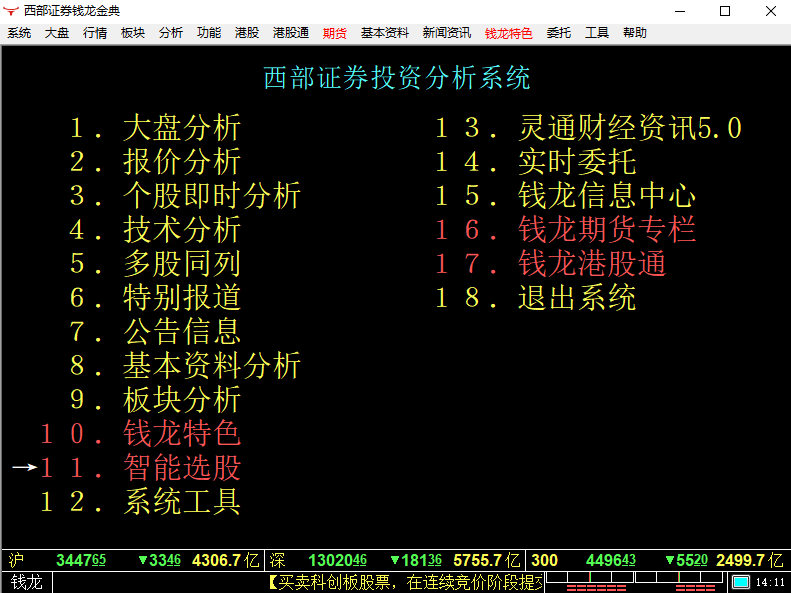Click the cyan connection status indicator

tap(740, 582)
